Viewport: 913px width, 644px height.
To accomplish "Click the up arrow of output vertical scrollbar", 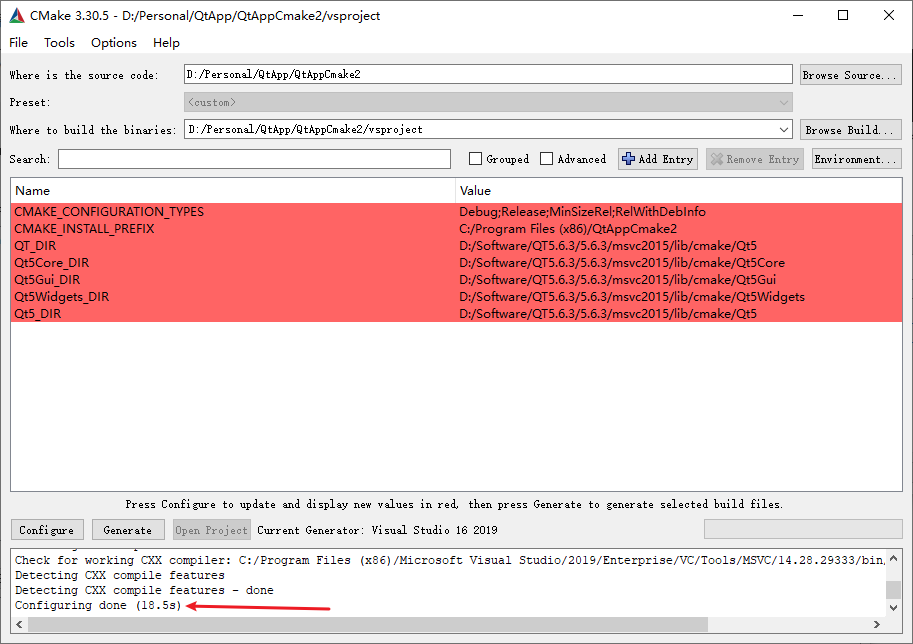I will click(894, 557).
